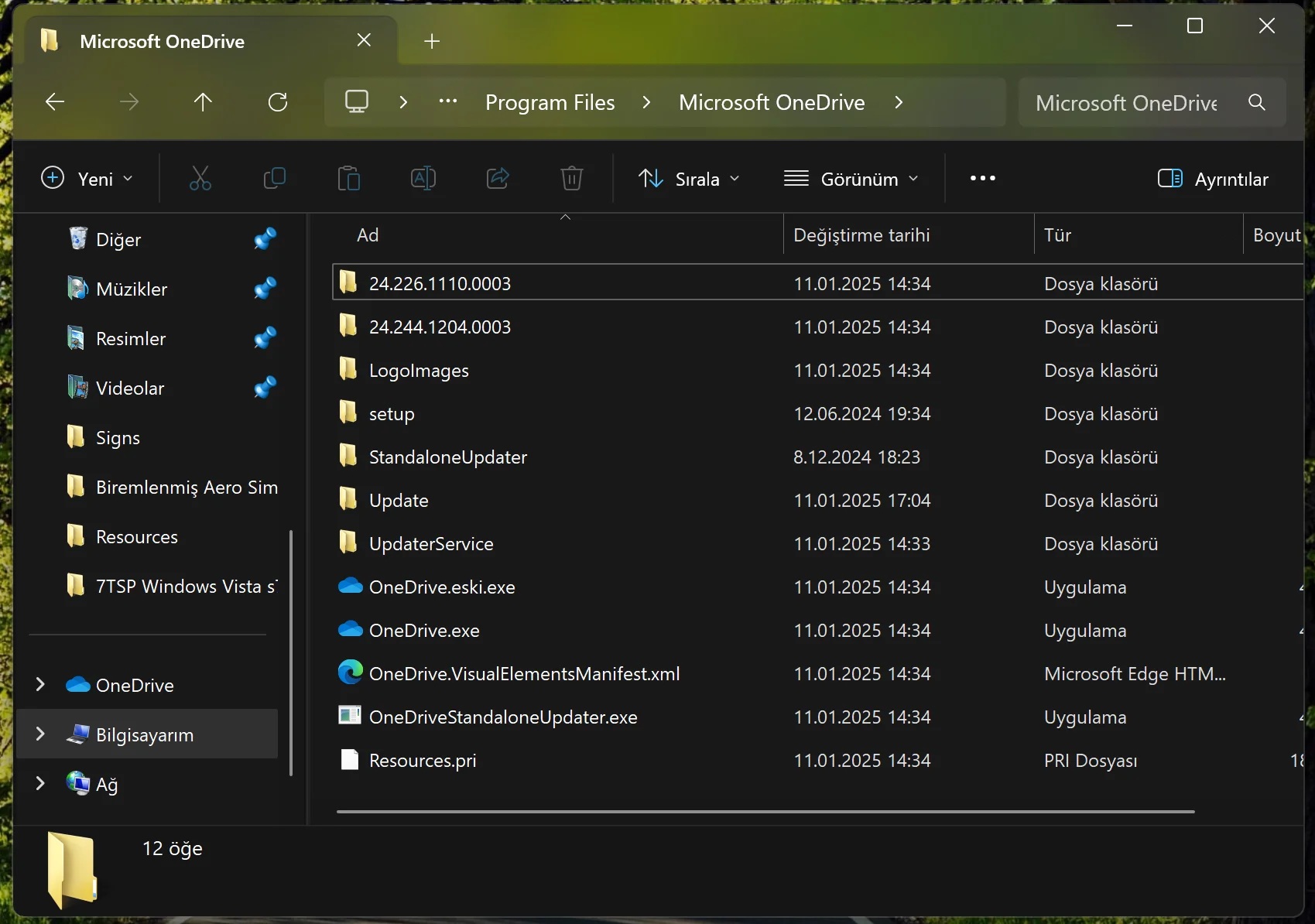Viewport: 1315px width, 924px height.
Task: Open a new tab with plus button
Action: tap(432, 41)
